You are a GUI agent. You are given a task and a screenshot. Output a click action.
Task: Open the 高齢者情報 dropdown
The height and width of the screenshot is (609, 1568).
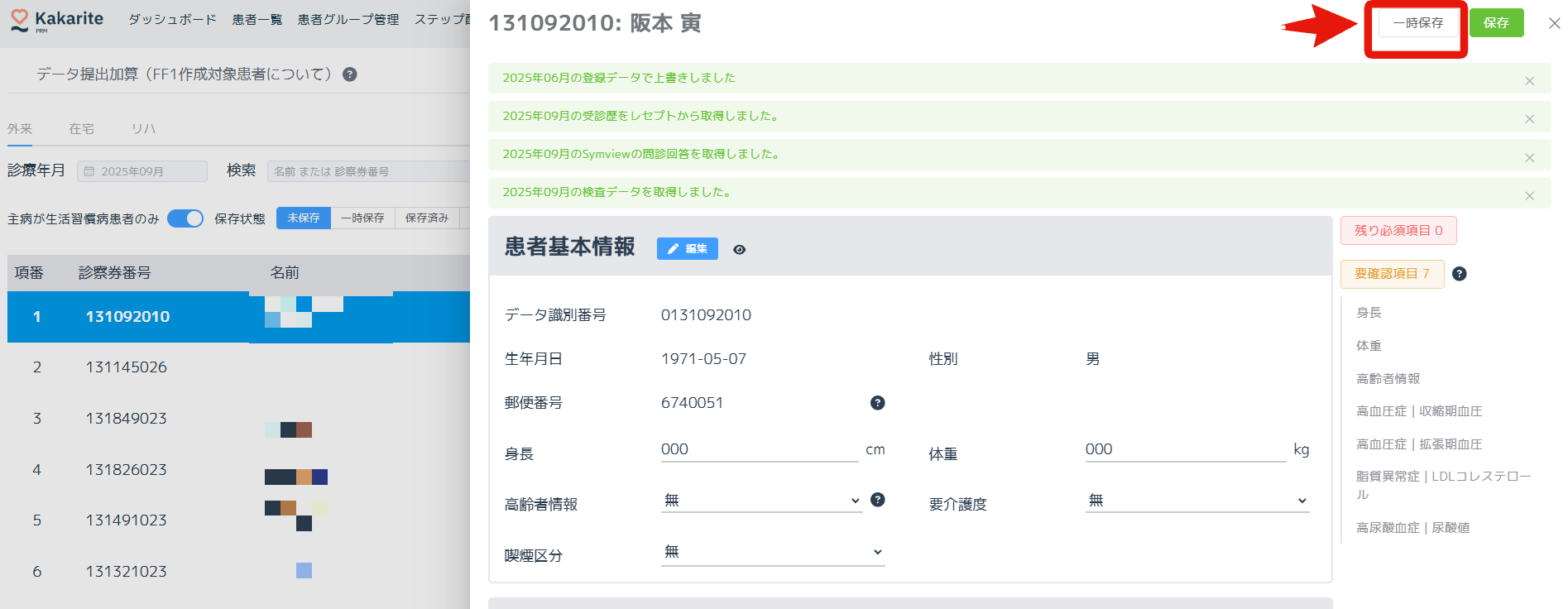[x=761, y=501]
